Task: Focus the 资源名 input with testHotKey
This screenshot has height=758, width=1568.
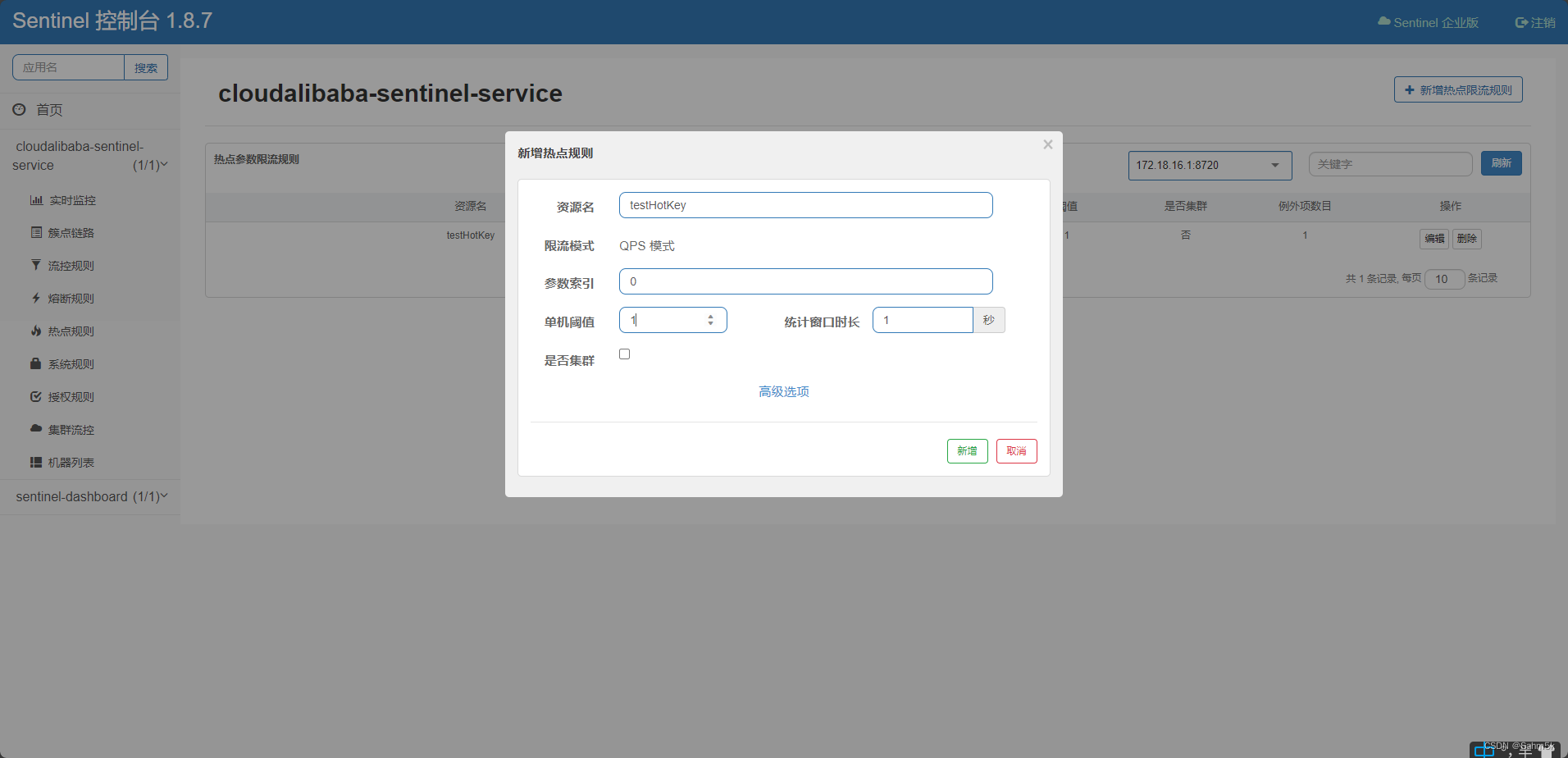Action: (x=805, y=205)
